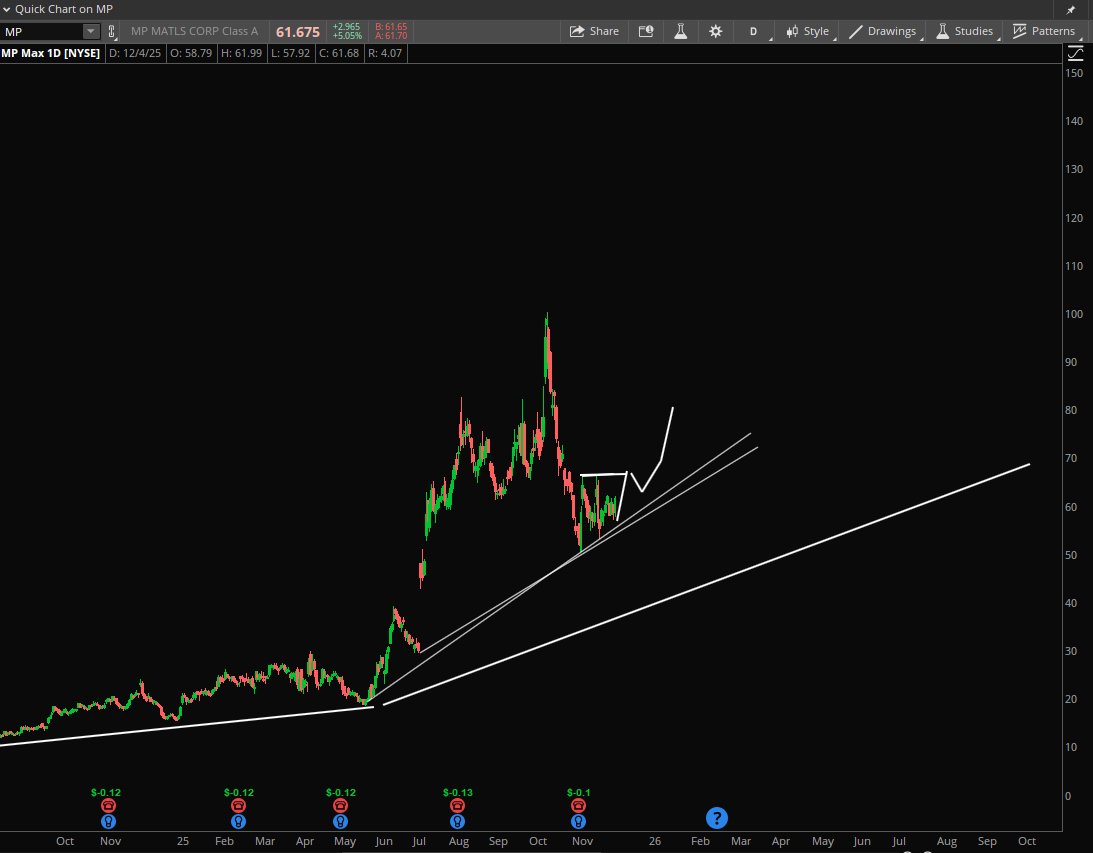Screen dimensions: 1093x853
Task: Click the 100 price axis label
Action: tap(1073, 314)
